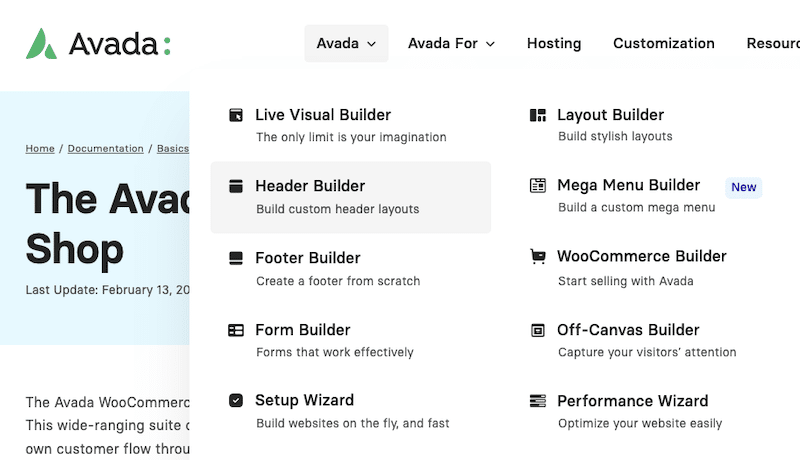The width and height of the screenshot is (800, 460).
Task: Click the Live Visual Builder icon
Action: point(236,115)
